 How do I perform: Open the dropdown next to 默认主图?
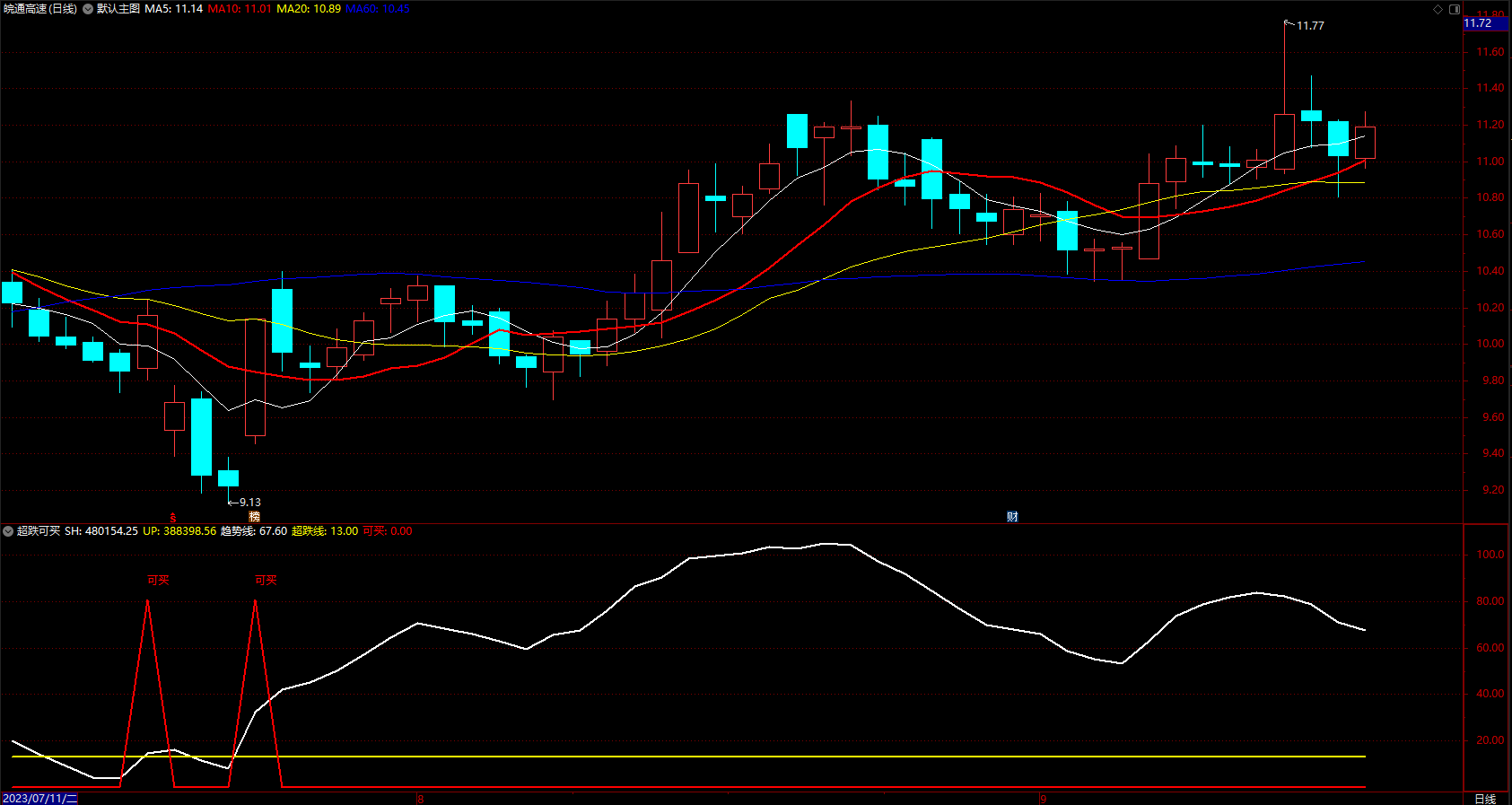[88, 9]
